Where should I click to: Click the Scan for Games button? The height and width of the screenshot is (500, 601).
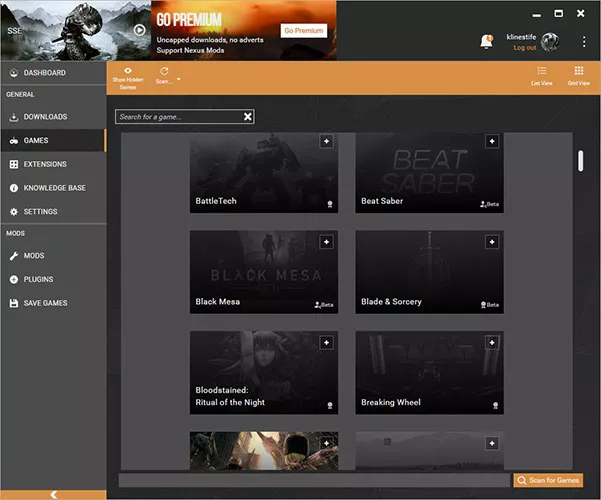(548, 480)
